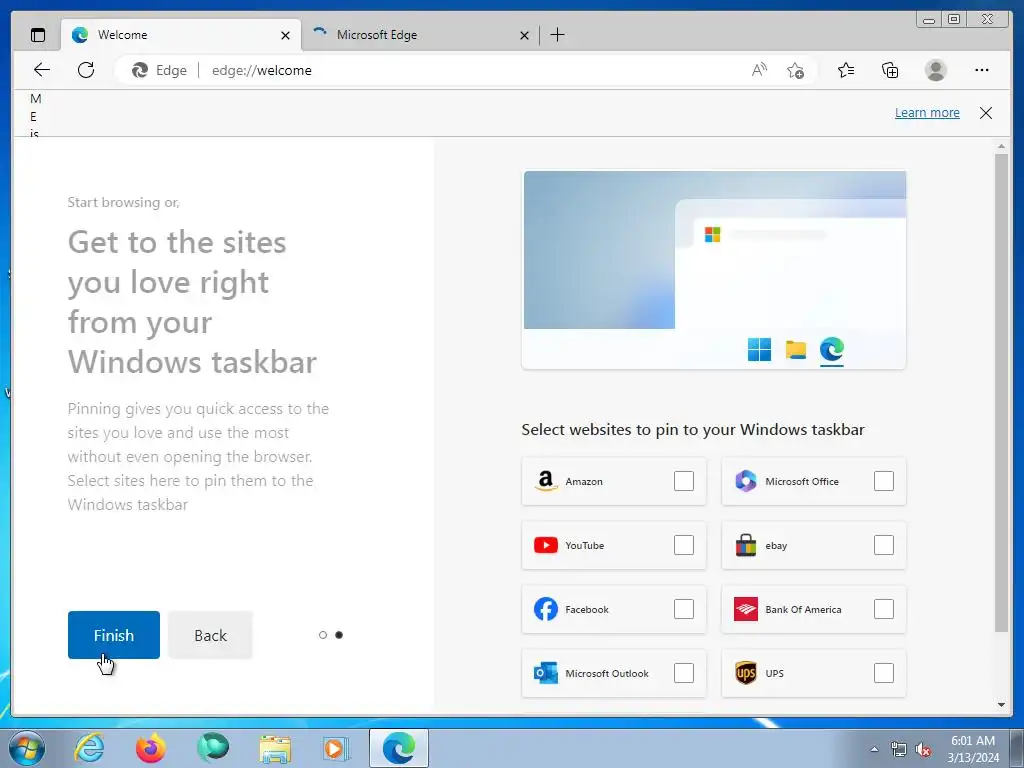This screenshot has height=768, width=1024.
Task: Check the Microsoft Office checkbox
Action: point(884,481)
